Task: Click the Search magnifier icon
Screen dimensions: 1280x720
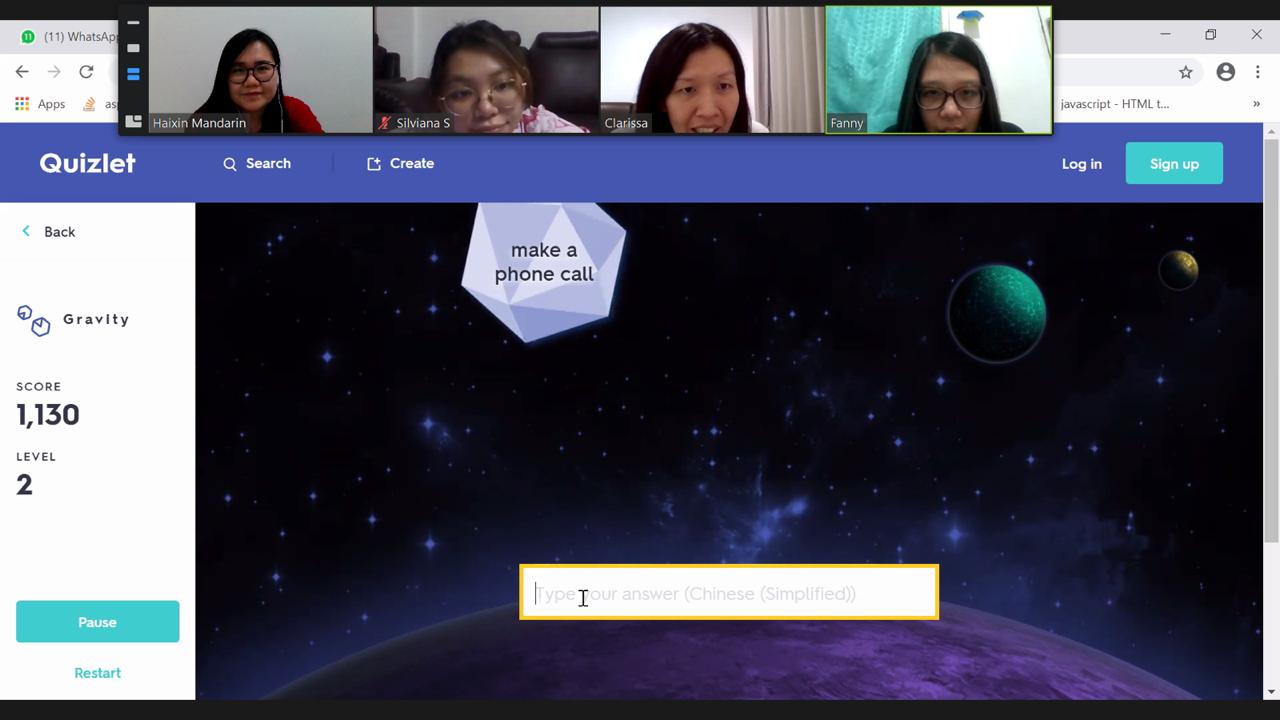Action: [230, 164]
